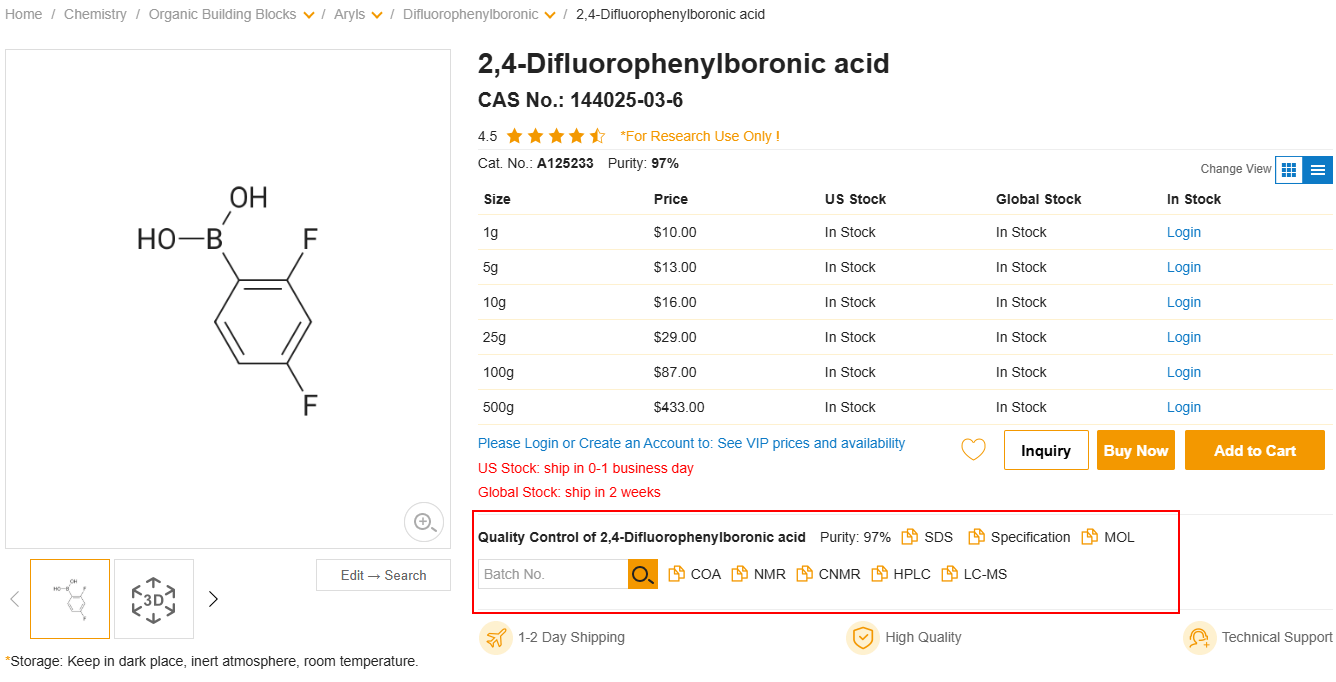This screenshot has width=1336, height=682.
Task: Switch to grid view layout
Action: click(x=1289, y=170)
